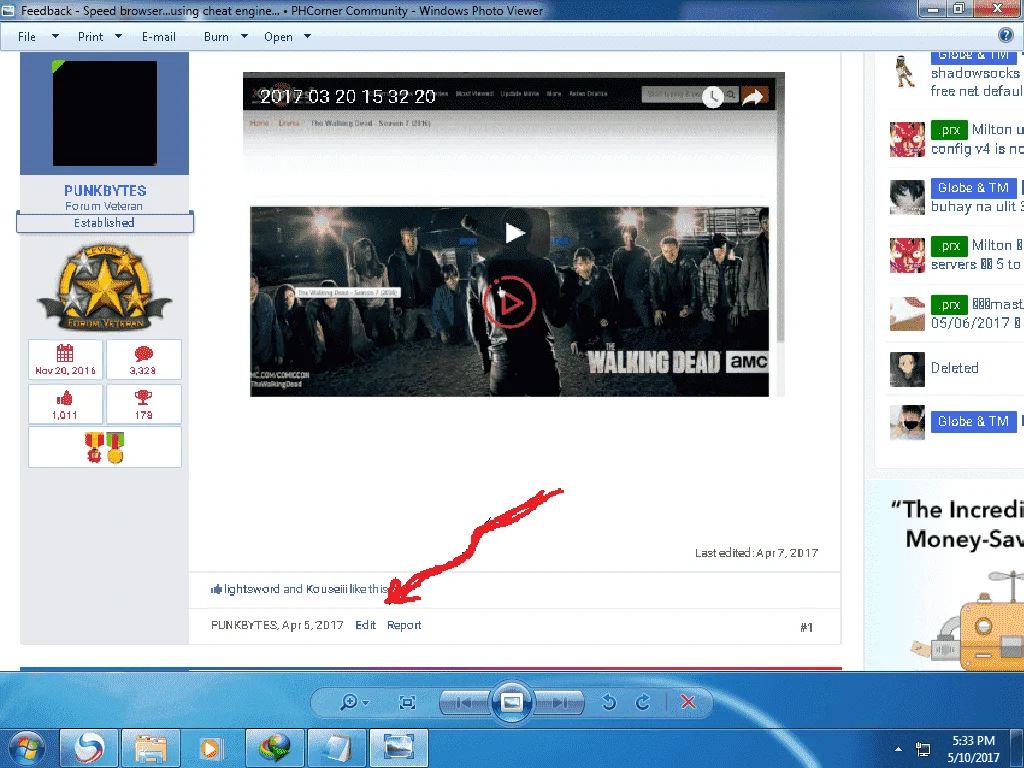
Task: Click the E-mail menu item
Action: 159,37
